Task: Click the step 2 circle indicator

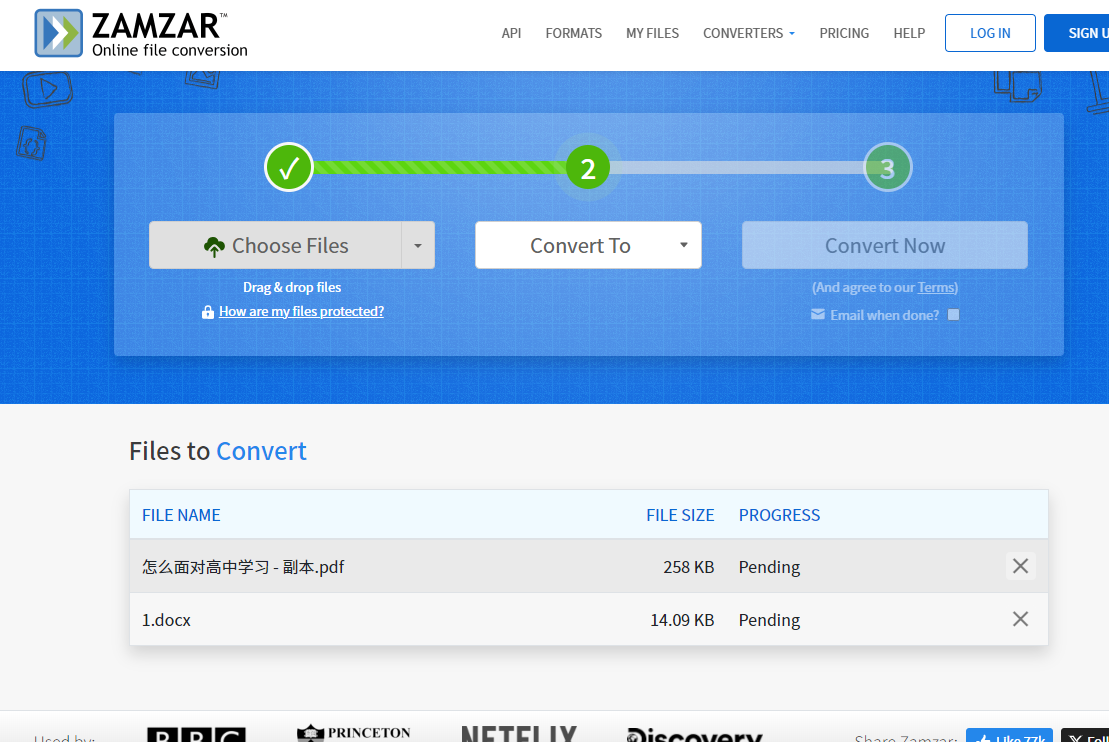Action: [588, 168]
